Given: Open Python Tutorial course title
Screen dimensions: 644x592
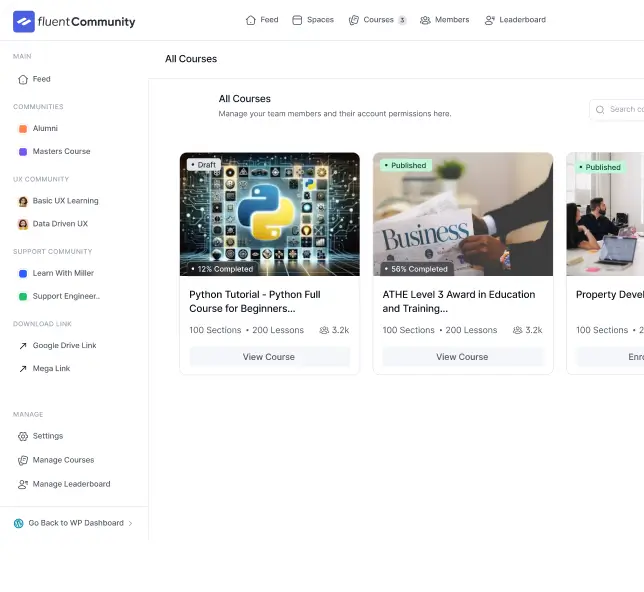Looking at the screenshot, I should click(255, 302).
